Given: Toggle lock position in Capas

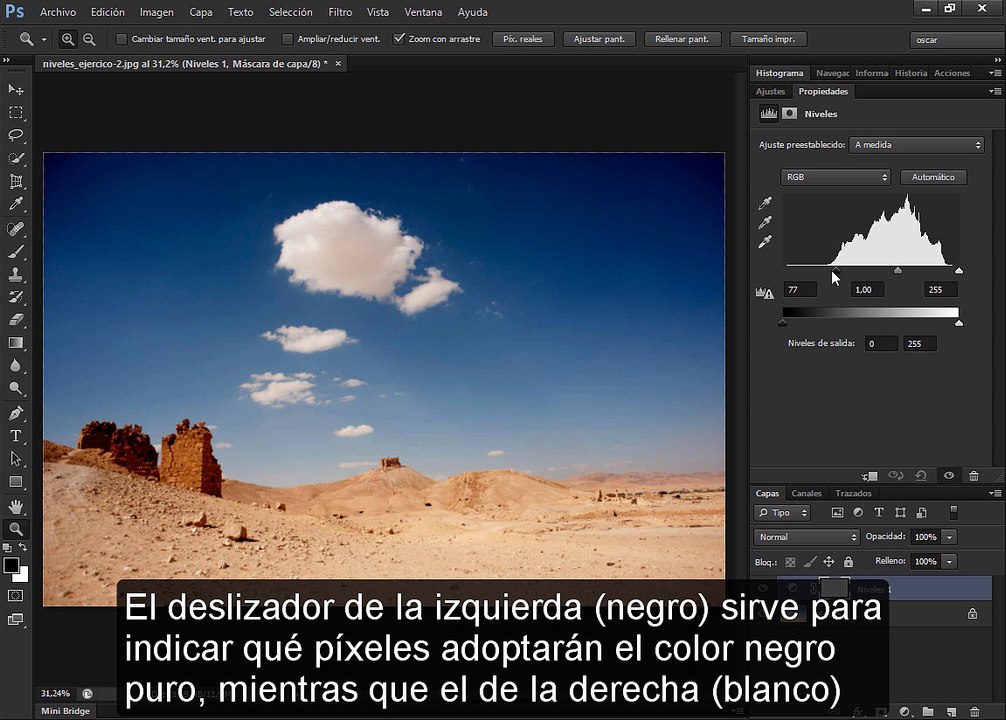Looking at the screenshot, I should (829, 562).
